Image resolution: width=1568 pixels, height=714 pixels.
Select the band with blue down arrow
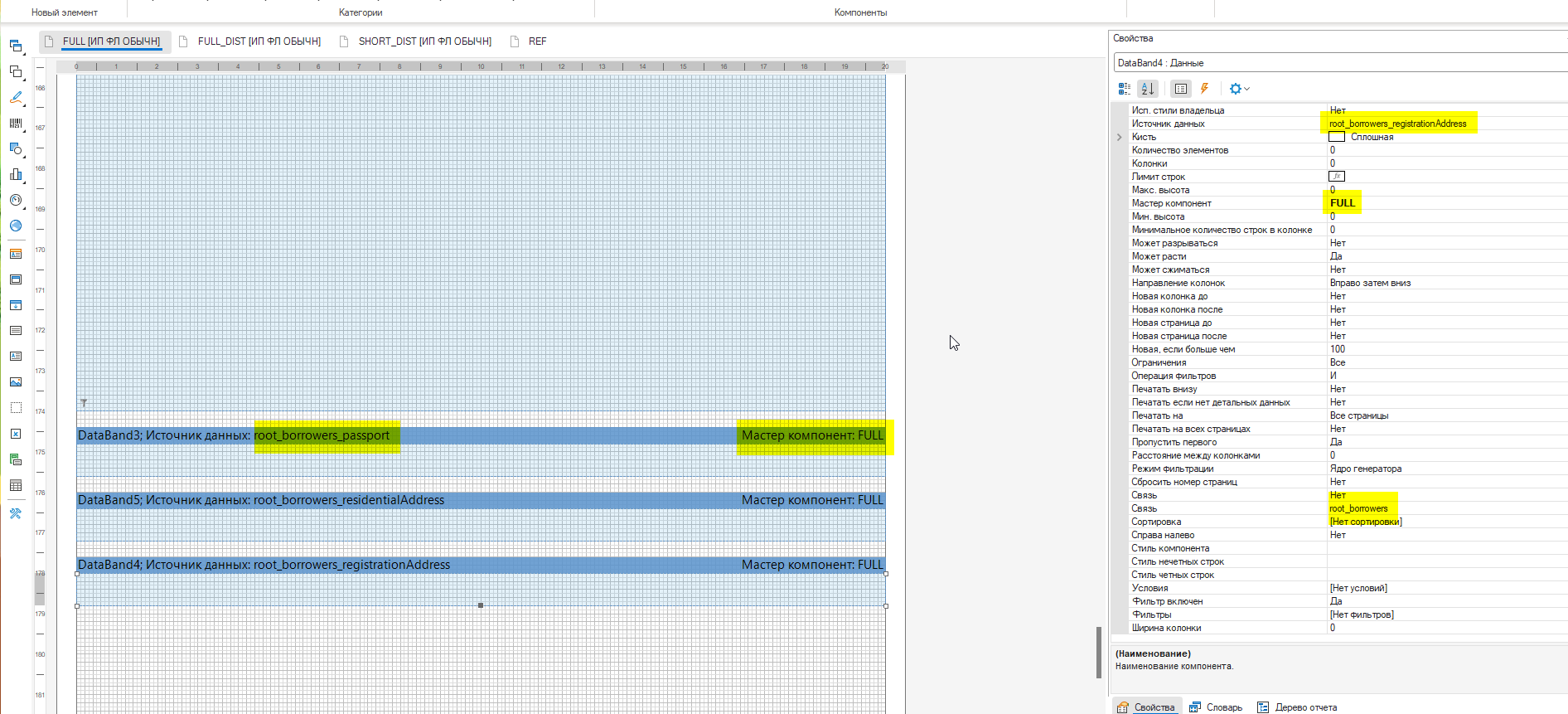coord(16,305)
